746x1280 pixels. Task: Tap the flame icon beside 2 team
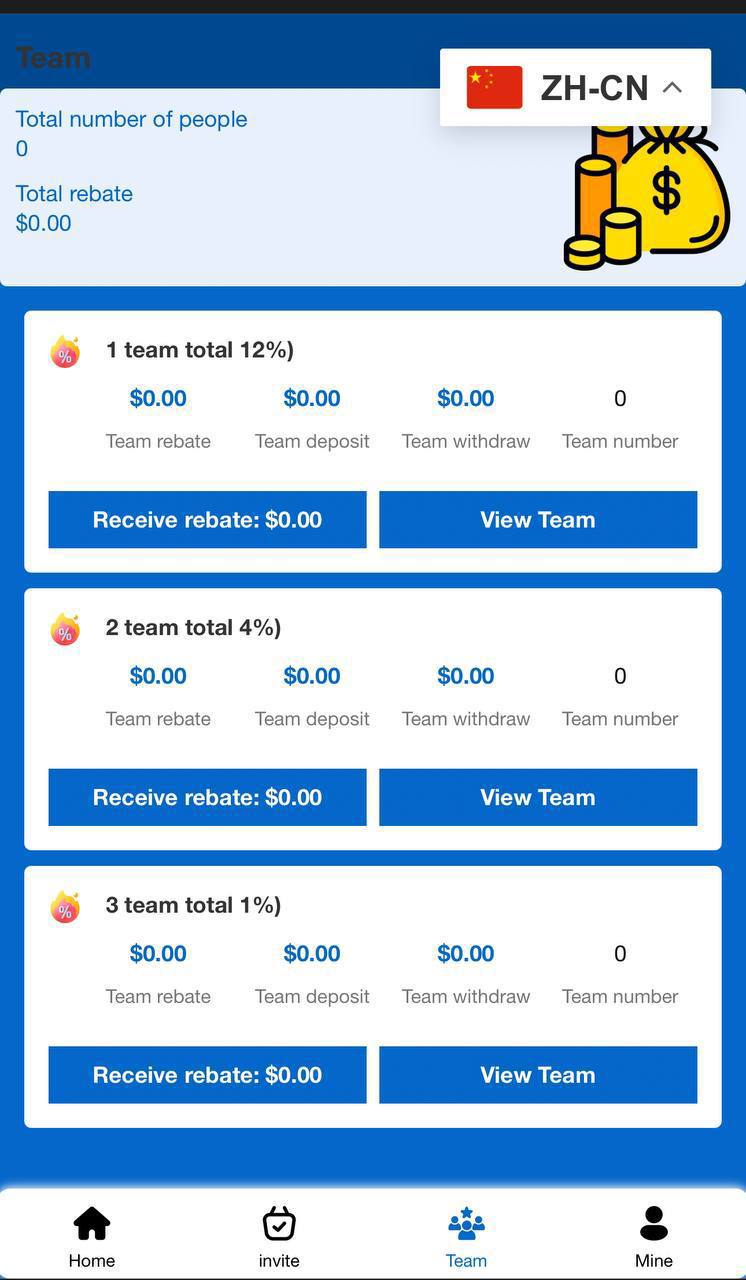click(65, 629)
